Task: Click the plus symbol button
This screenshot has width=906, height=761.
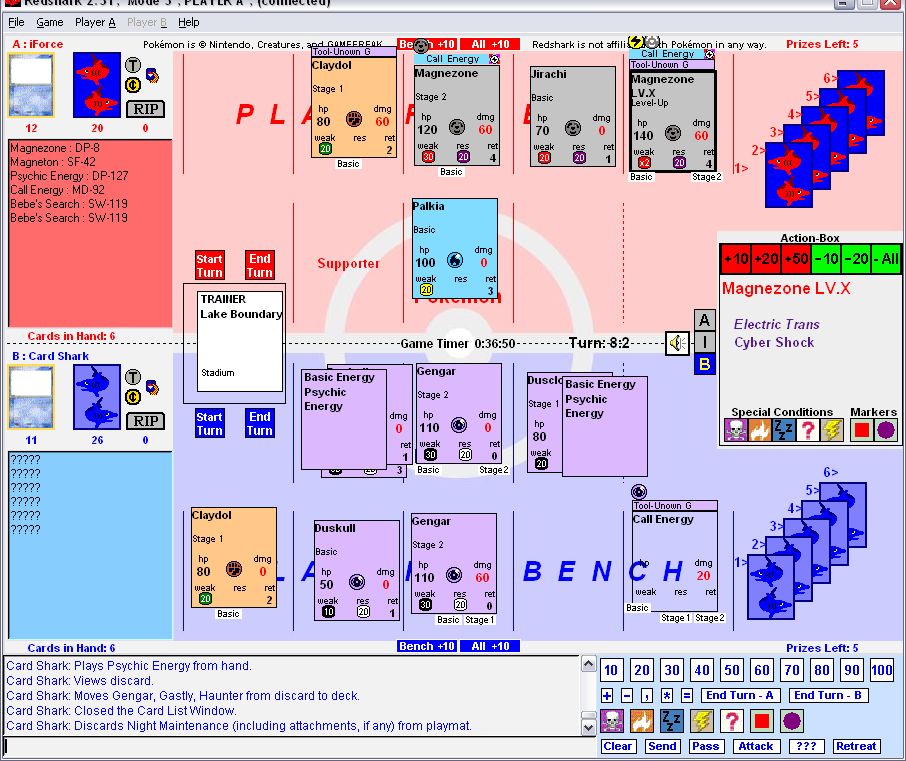Action: click(x=607, y=696)
